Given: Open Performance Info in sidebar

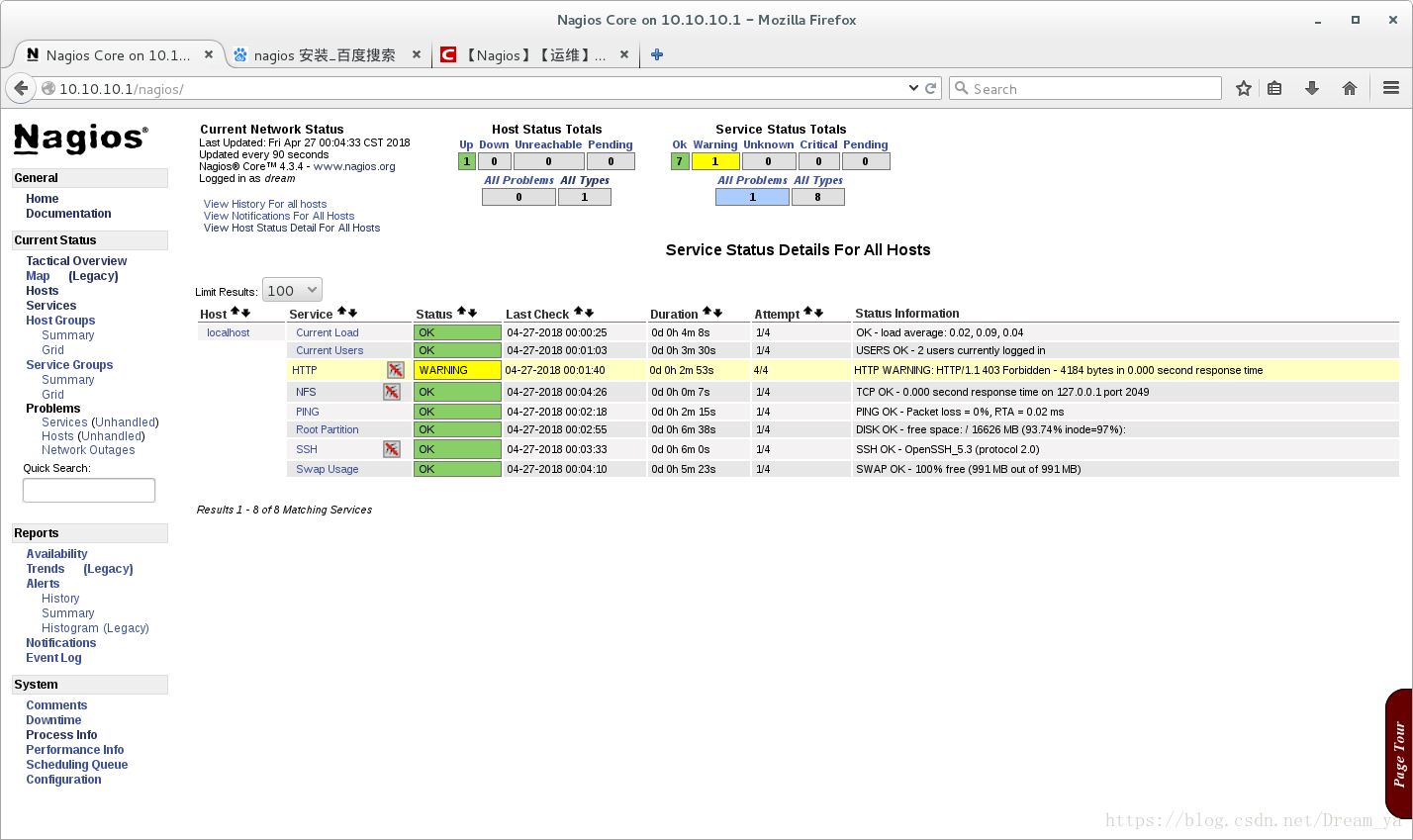Looking at the screenshot, I should 74,750.
